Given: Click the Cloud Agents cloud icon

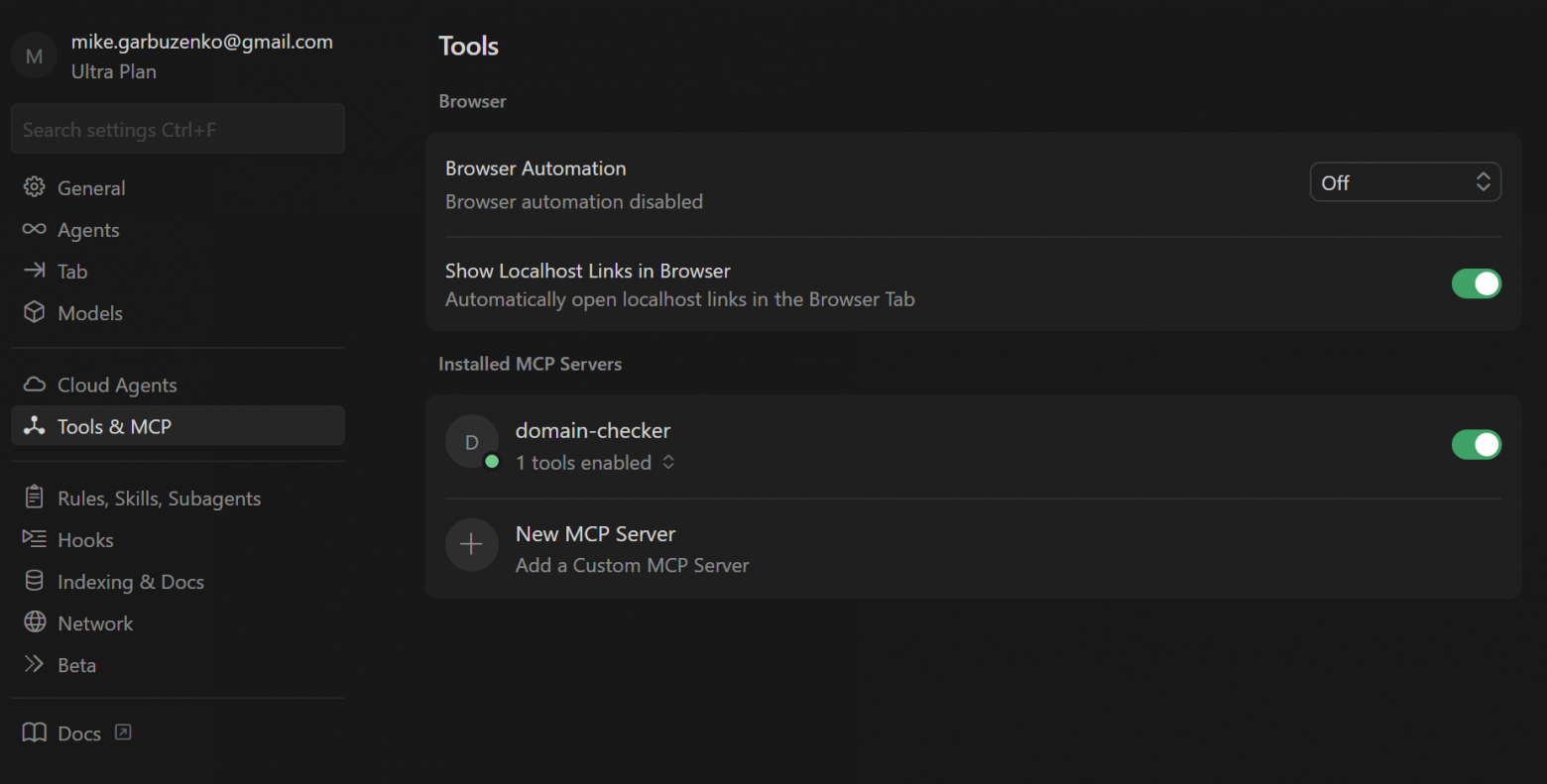Looking at the screenshot, I should click(34, 385).
